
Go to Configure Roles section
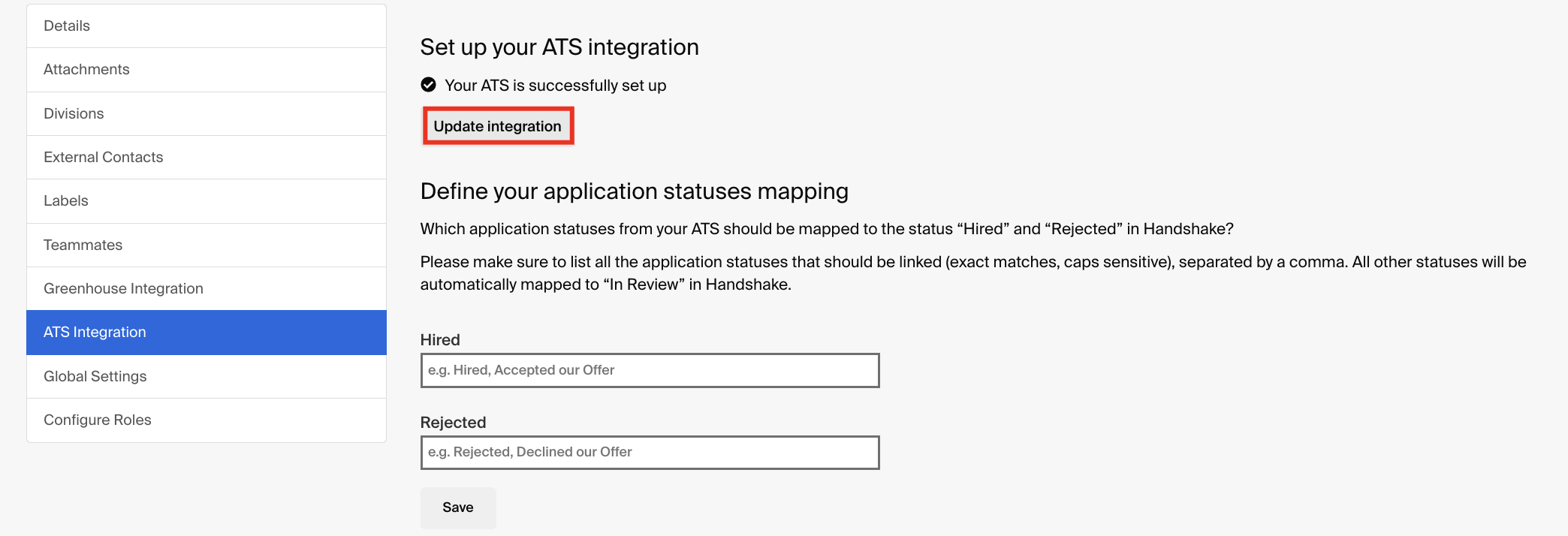(x=207, y=420)
